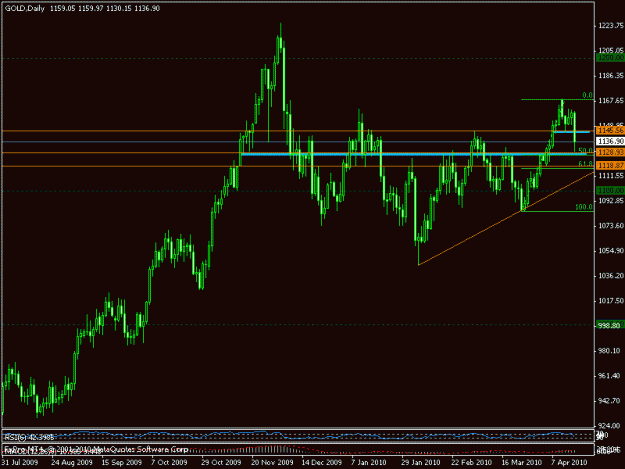Select the 1167.65 price axis label
The height and width of the screenshot is (469, 625).
pyautogui.click(x=610, y=100)
